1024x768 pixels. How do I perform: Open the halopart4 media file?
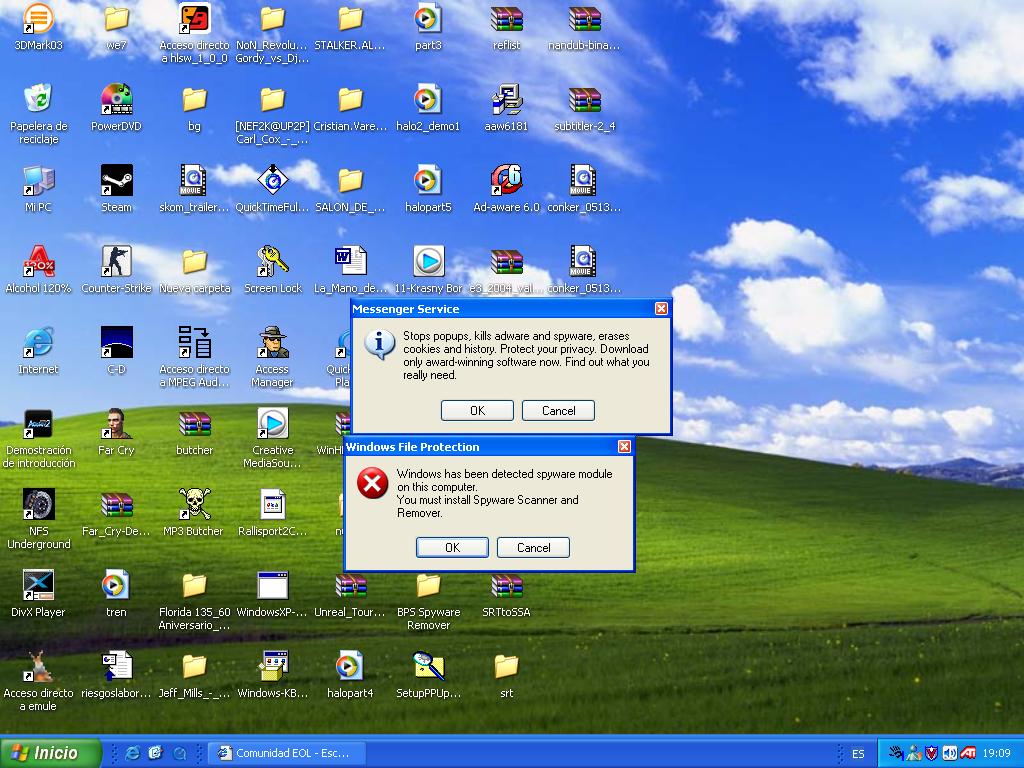pyautogui.click(x=350, y=666)
